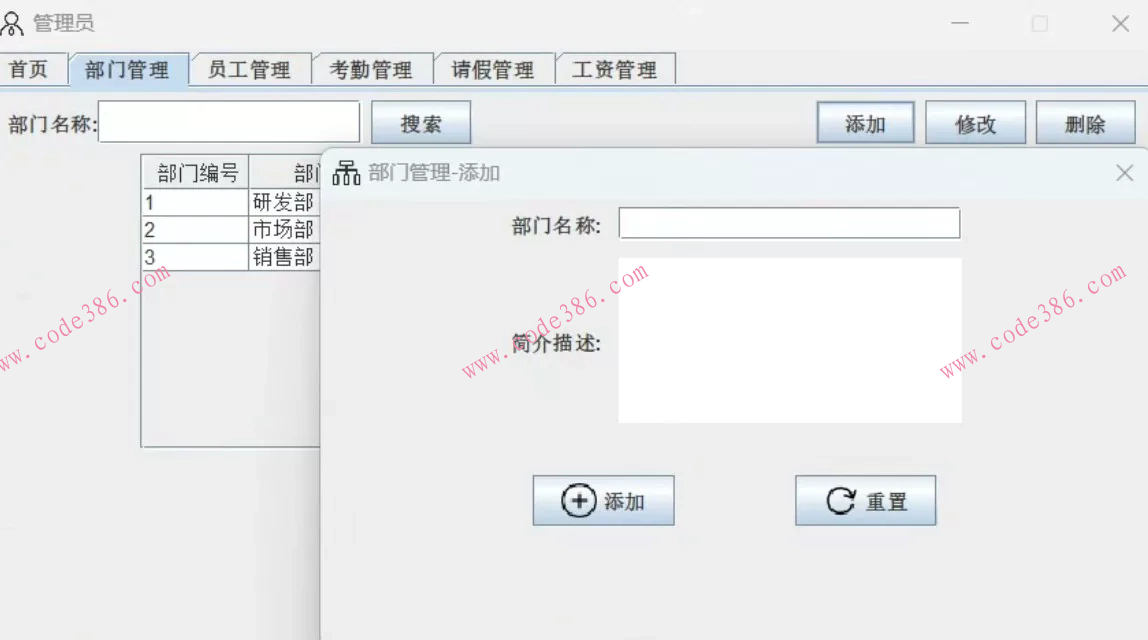1148x640 pixels.
Task: Switch to the 考勤管理 tab
Action: point(372,69)
